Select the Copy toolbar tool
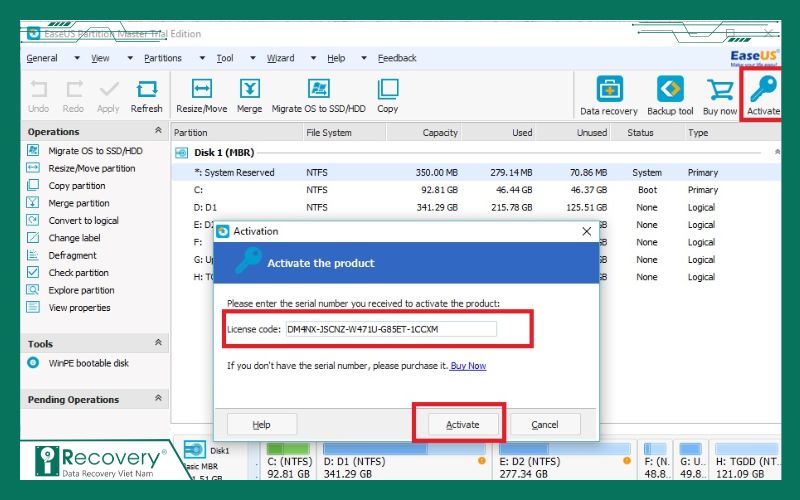The width and height of the screenshot is (800, 500). (x=388, y=96)
